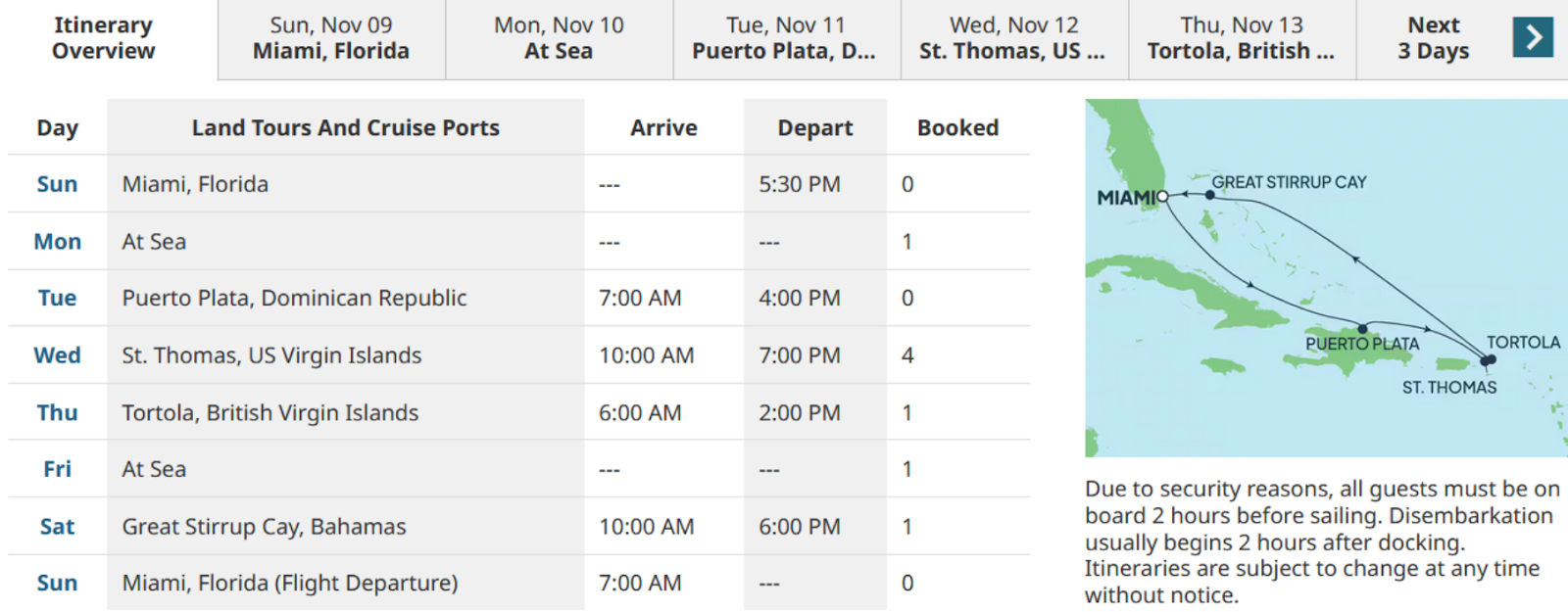Image resolution: width=1568 pixels, height=612 pixels.
Task: Switch to Sun, Nov 09 Miami tab
Action: [x=331, y=38]
